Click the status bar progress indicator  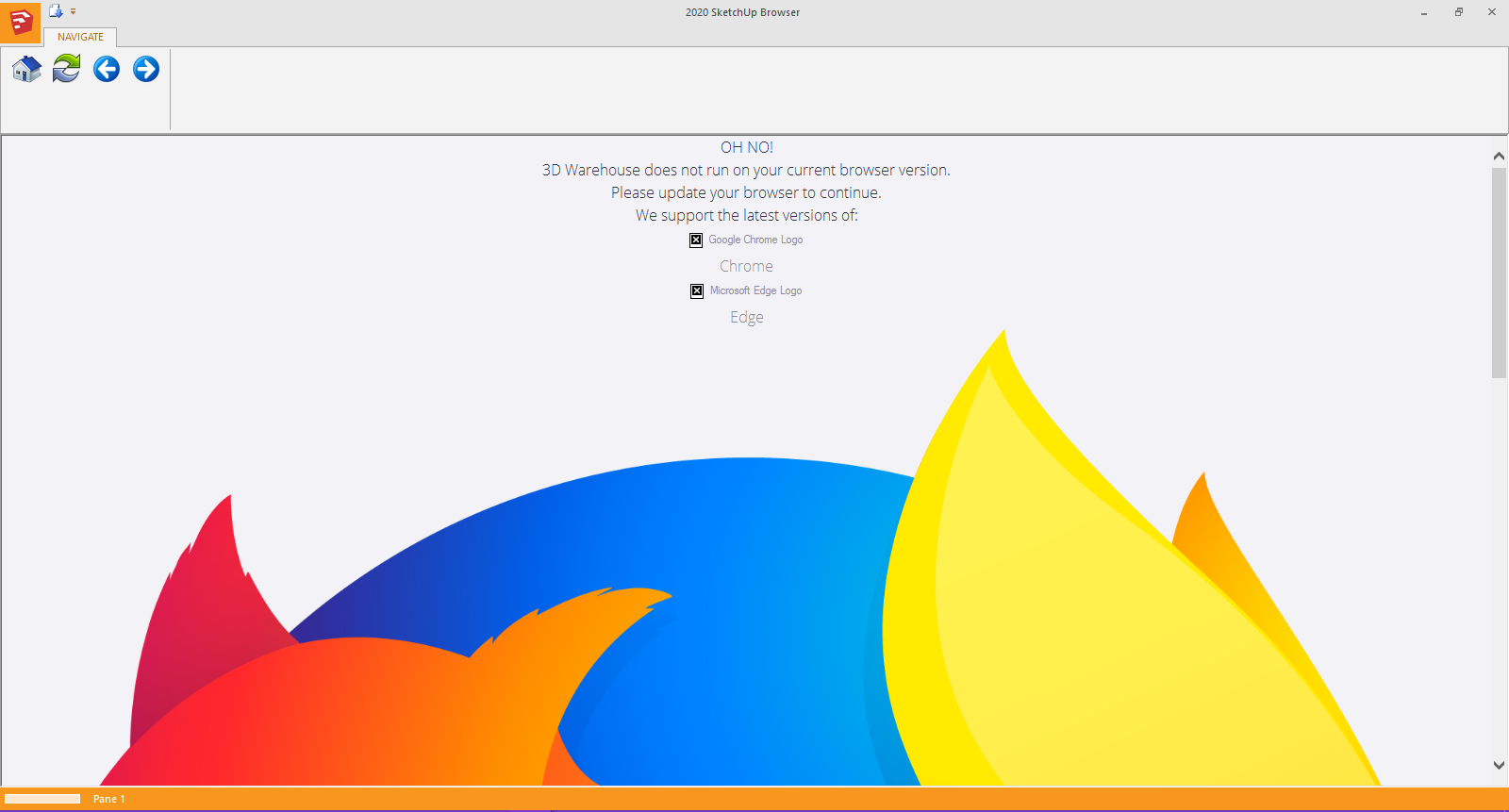pos(42,799)
